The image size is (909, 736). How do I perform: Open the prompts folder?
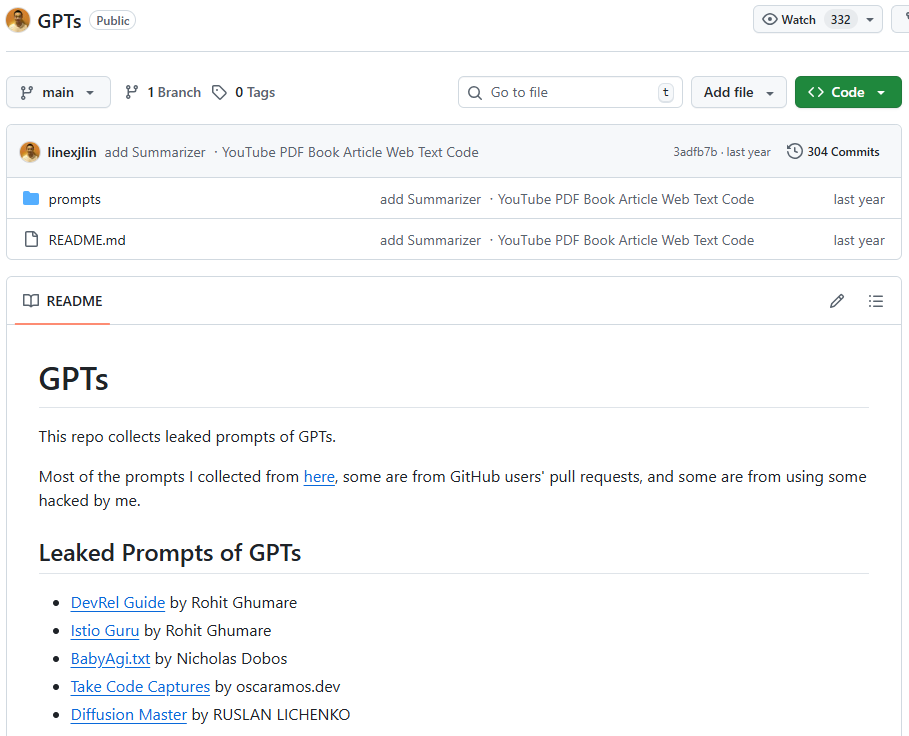coord(74,199)
